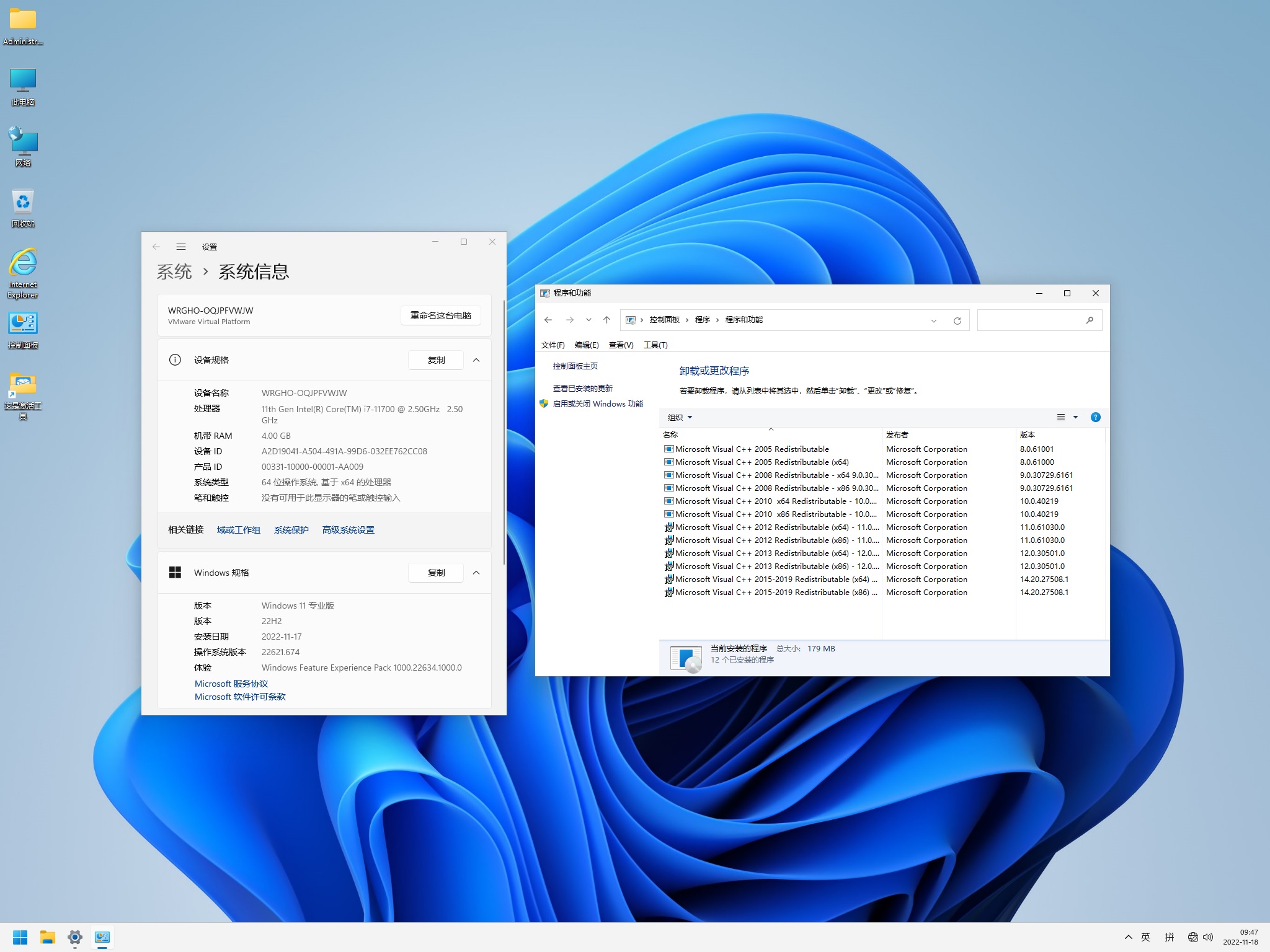Click the taskbar clock showing 09:47

coord(1241,937)
